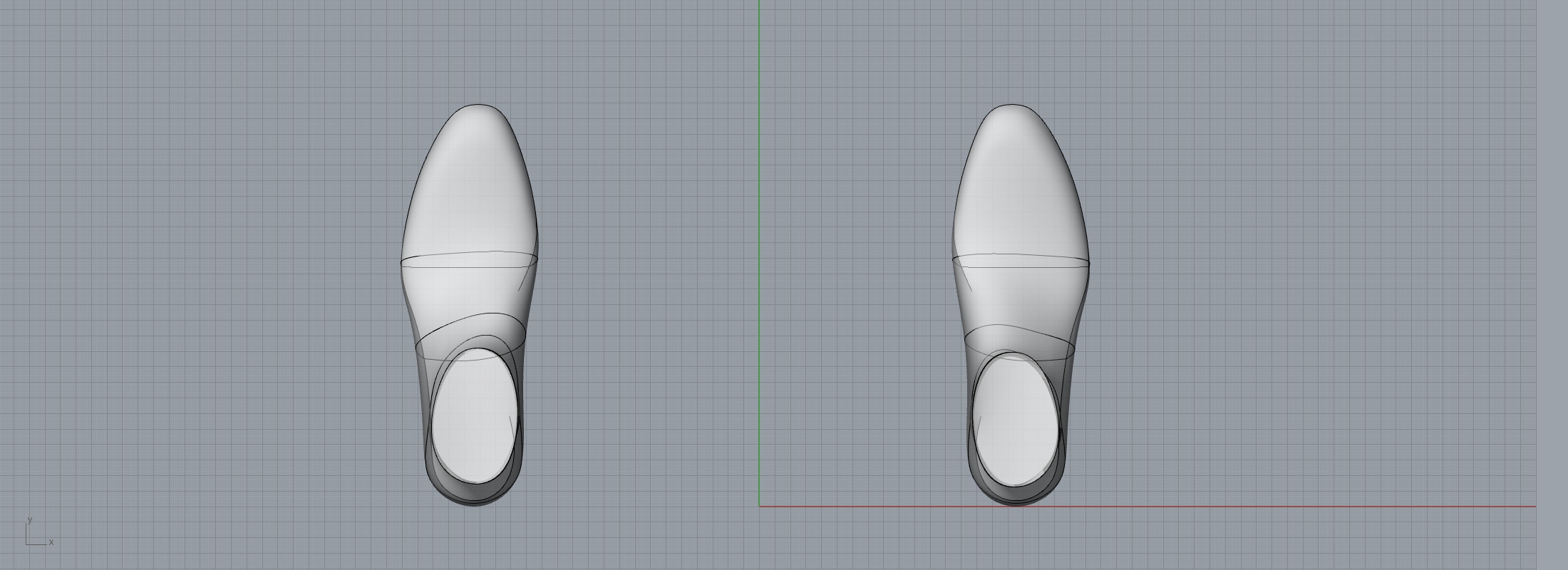Screen dimensions: 1568x570
Task: Pick the green Y-axis construction line
Action: tap(759, 253)
